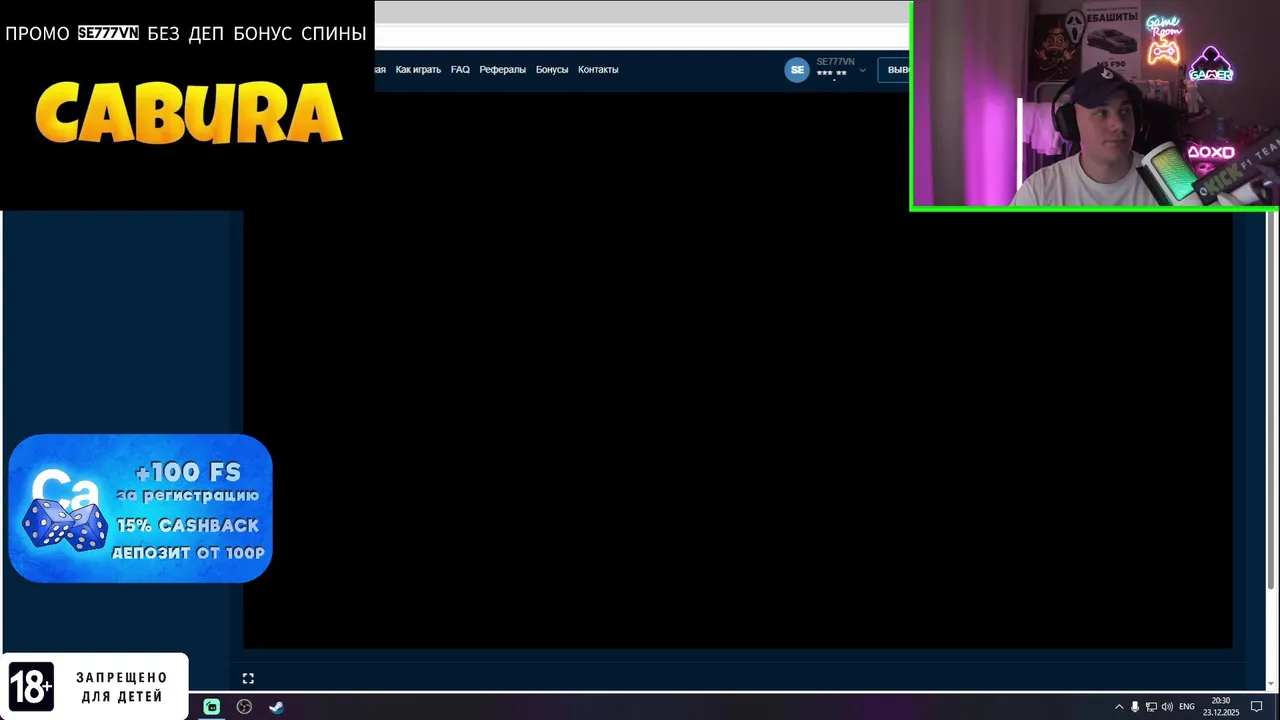Screen dimensions: 1280x720
Task: Click the fullscreen icon below the game
Action: coord(248,678)
